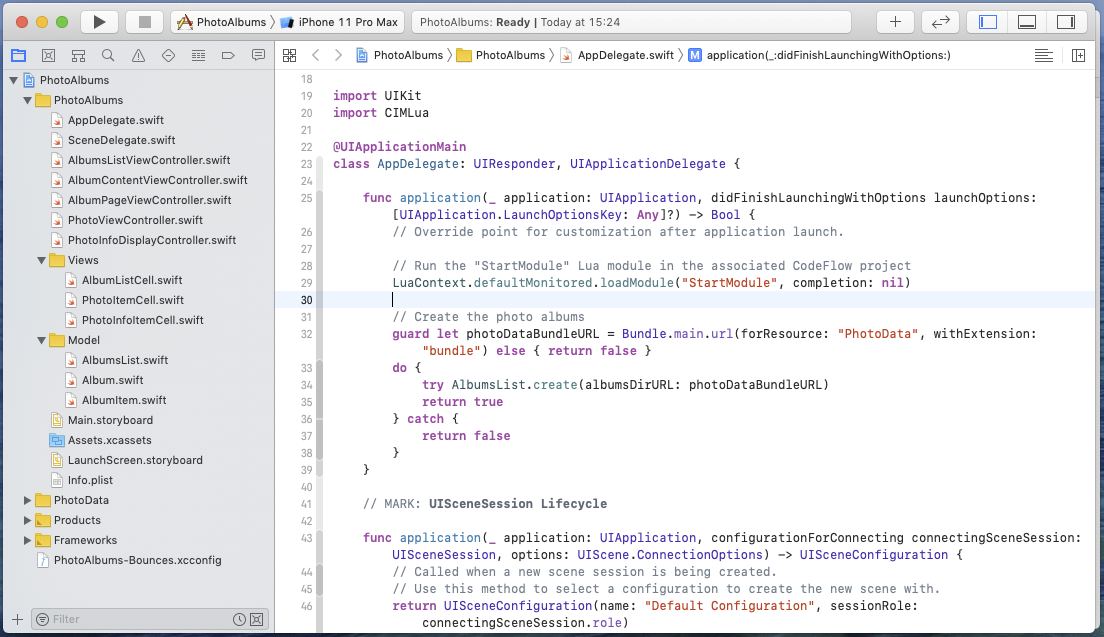
Task: Toggle the bottom debug area
Action: (1027, 22)
